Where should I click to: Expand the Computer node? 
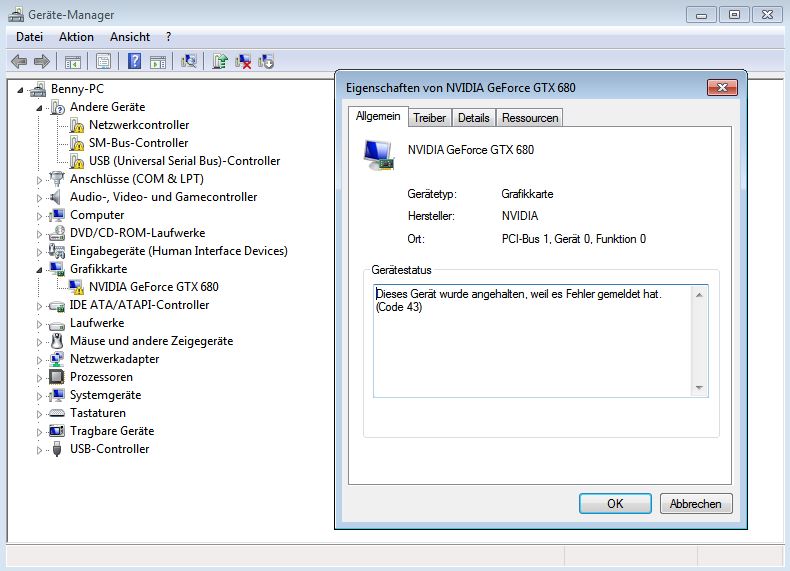click(39, 216)
